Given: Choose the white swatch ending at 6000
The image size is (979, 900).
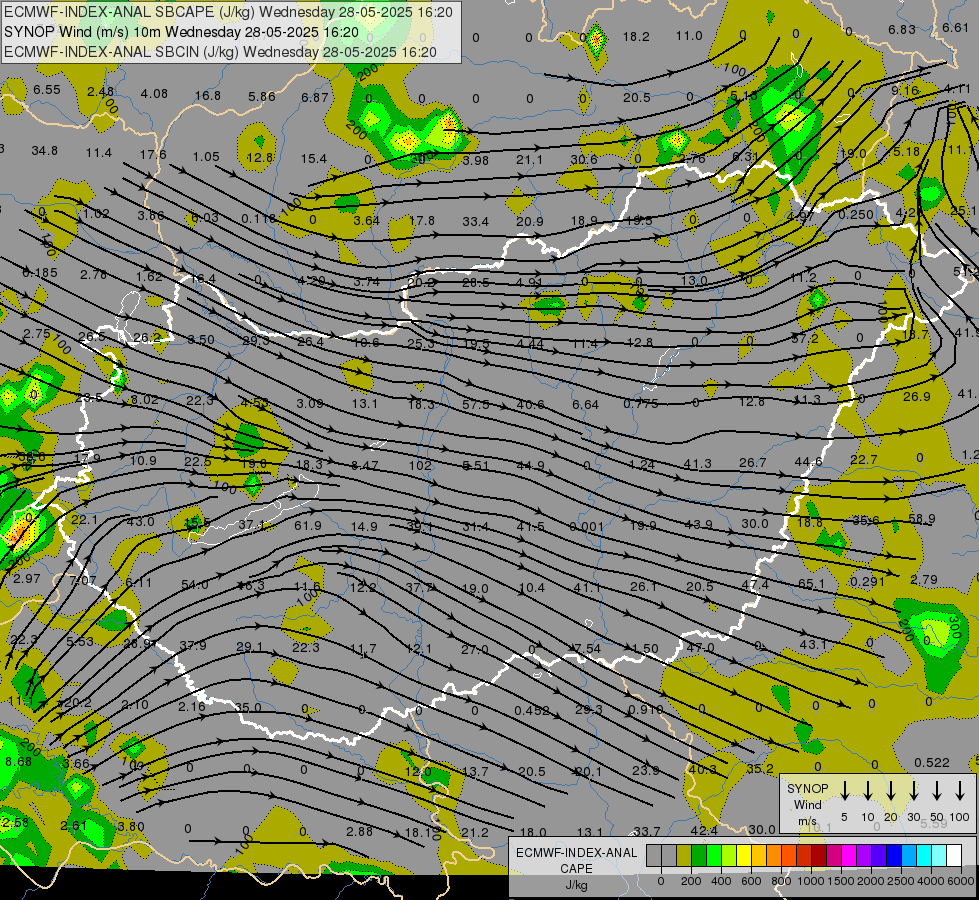Looking at the screenshot, I should pos(954,855).
